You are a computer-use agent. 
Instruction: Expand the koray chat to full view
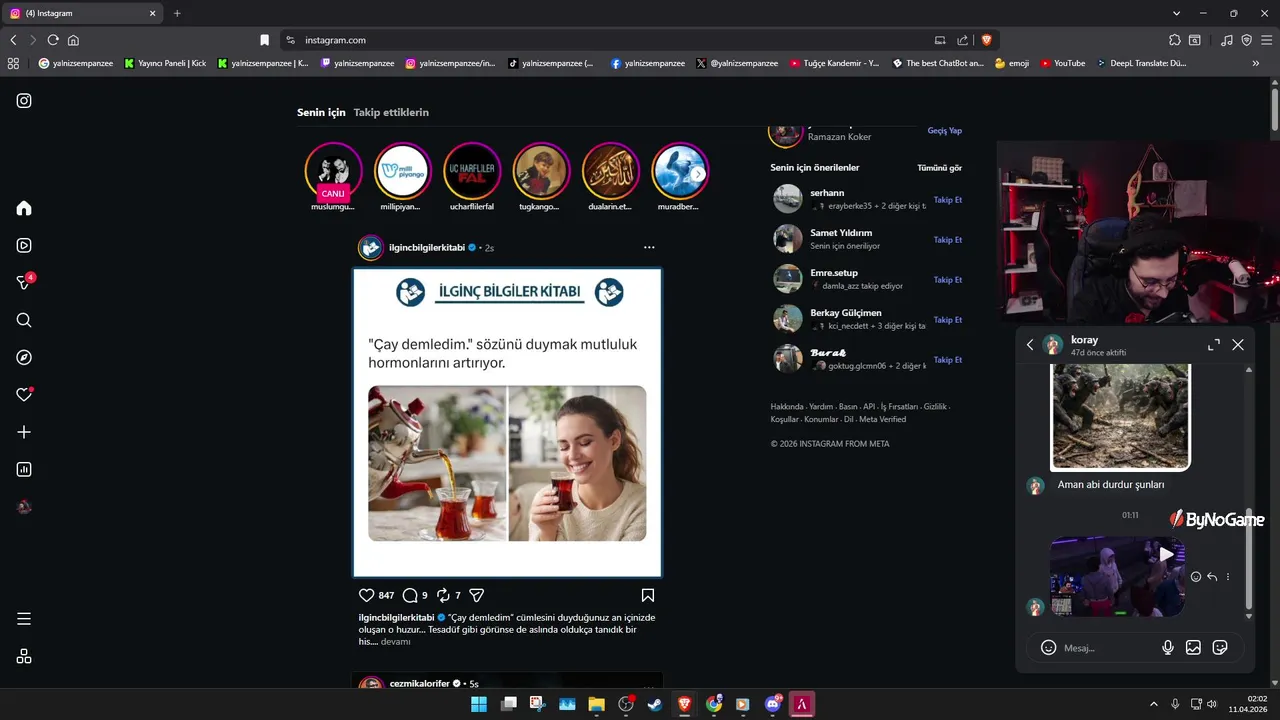[1214, 345]
